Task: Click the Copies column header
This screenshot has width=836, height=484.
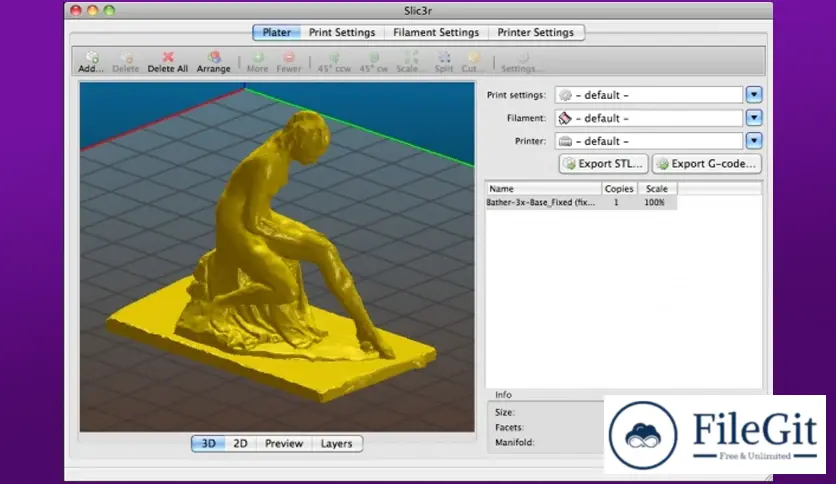Action: 619,189
